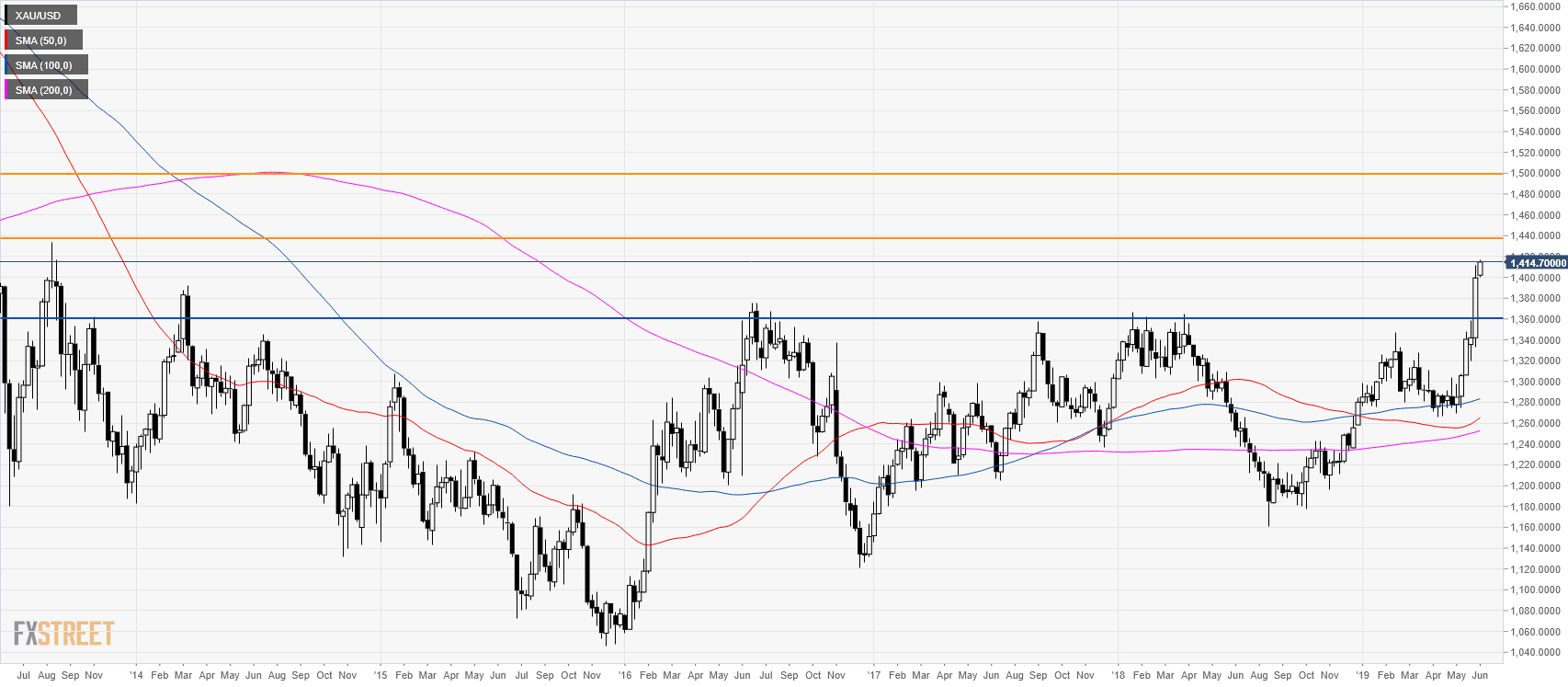This screenshot has height=687, width=1568.
Task: Click the '18 year label on time axis
Action: 1118,675
